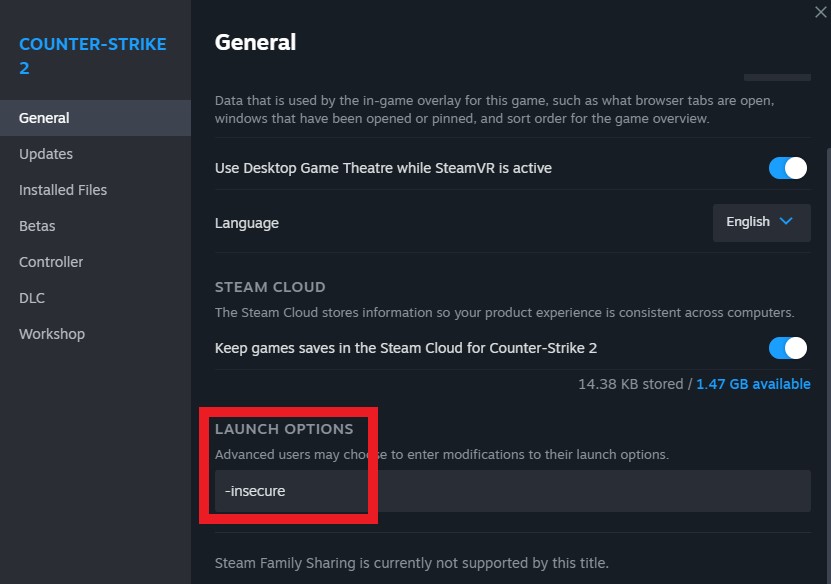Open the Updates settings section
This screenshot has height=584, width=831.
(x=46, y=154)
